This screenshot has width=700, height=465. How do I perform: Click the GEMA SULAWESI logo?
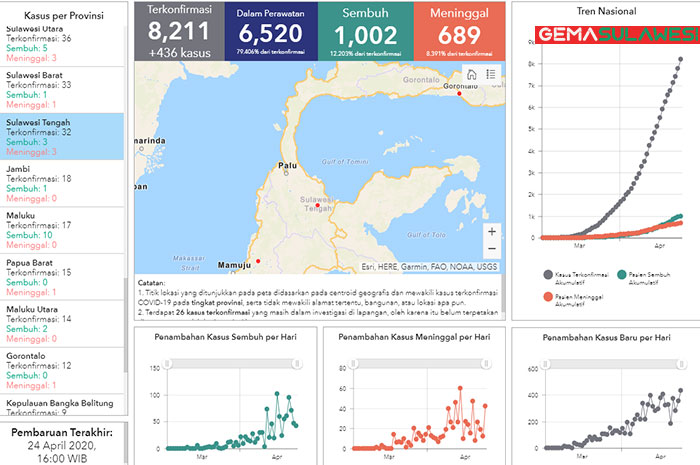click(618, 35)
